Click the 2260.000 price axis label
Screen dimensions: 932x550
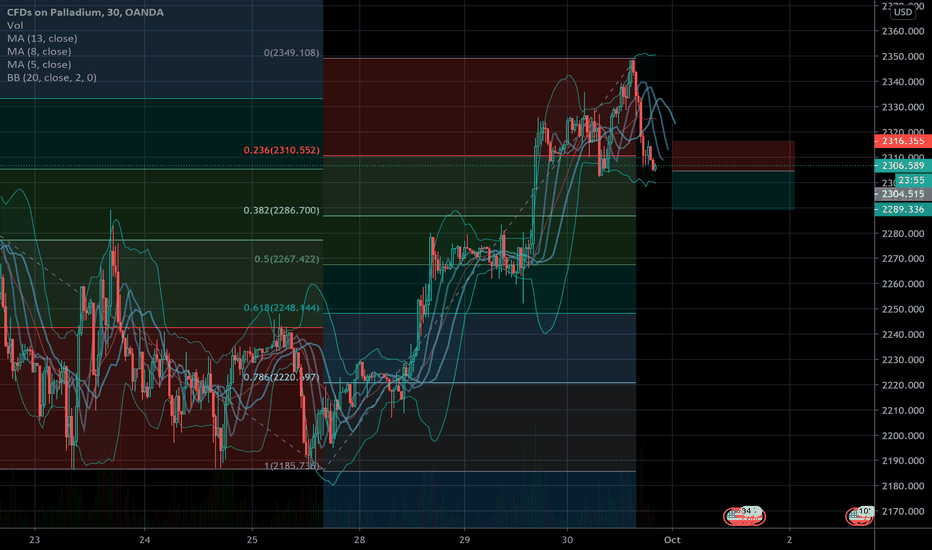tap(903, 284)
